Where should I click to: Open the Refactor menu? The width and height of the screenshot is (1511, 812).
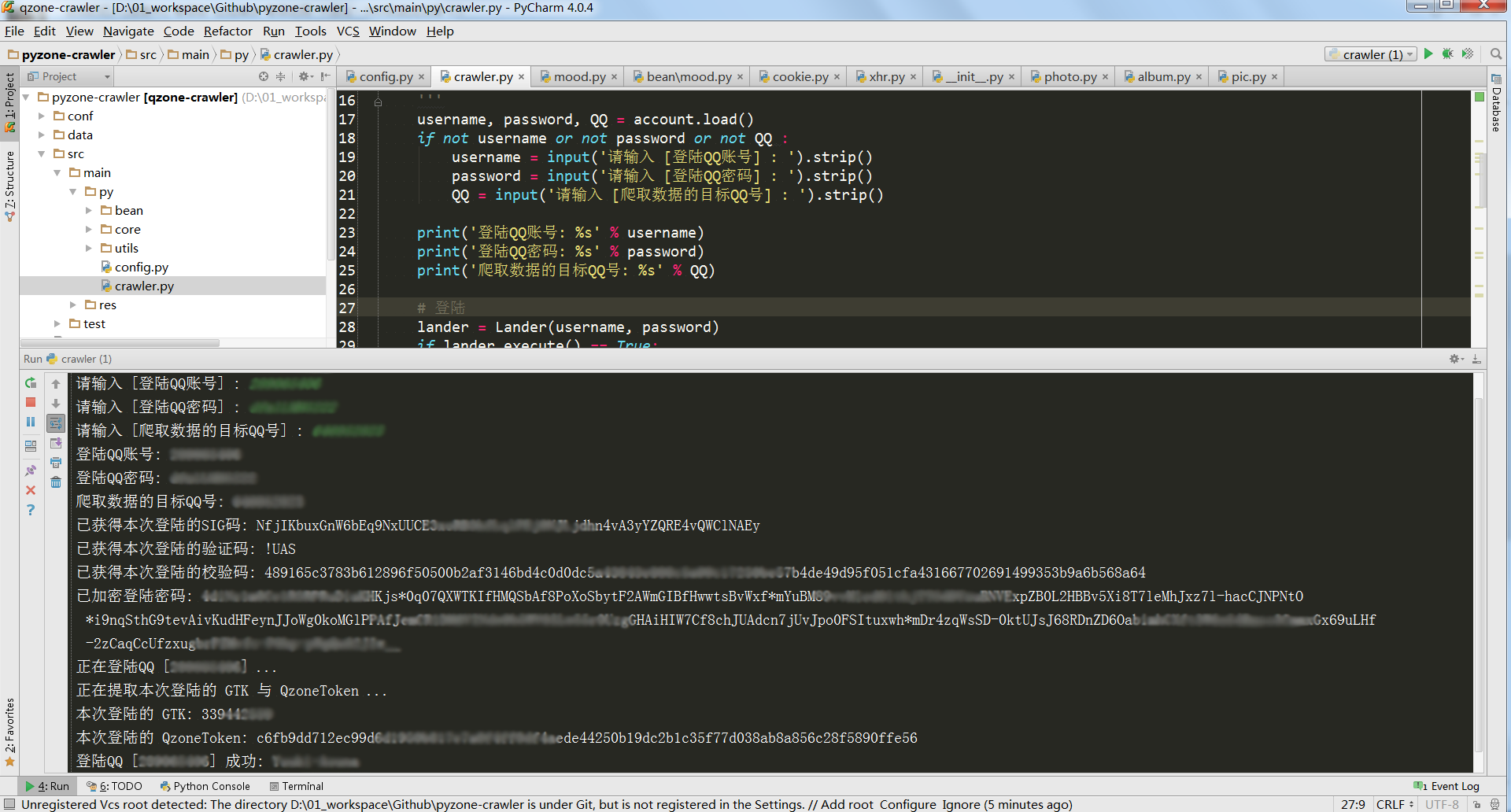click(228, 31)
